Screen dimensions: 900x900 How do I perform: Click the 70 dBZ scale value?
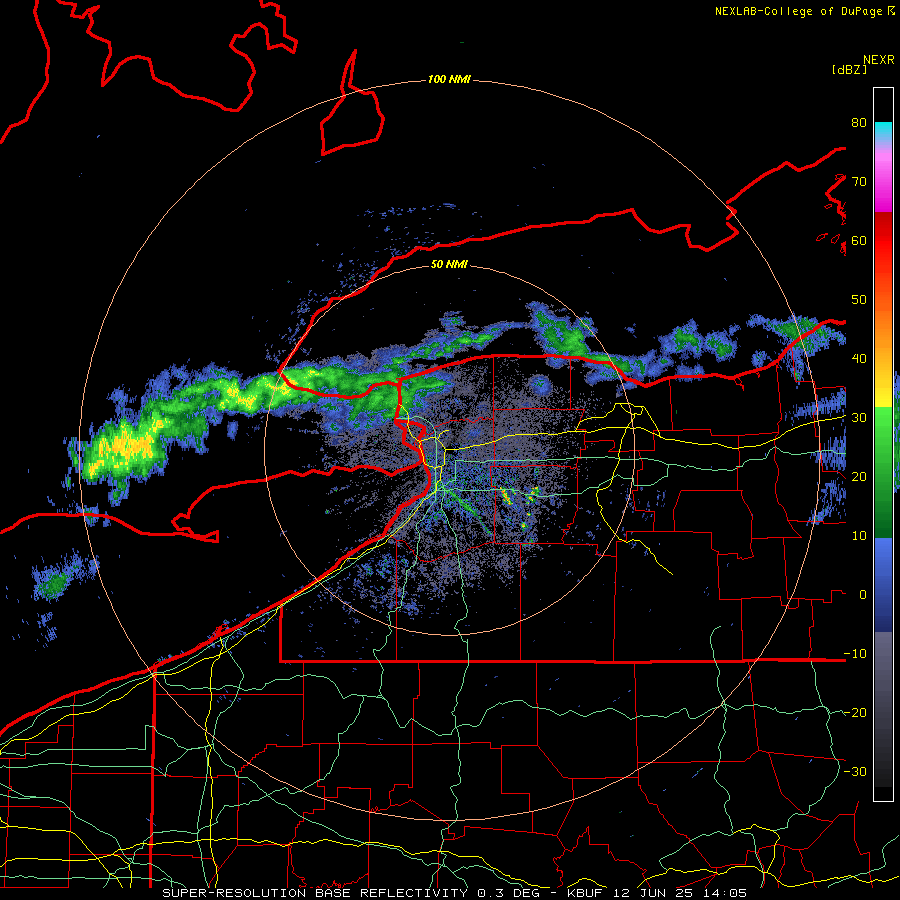(859, 181)
